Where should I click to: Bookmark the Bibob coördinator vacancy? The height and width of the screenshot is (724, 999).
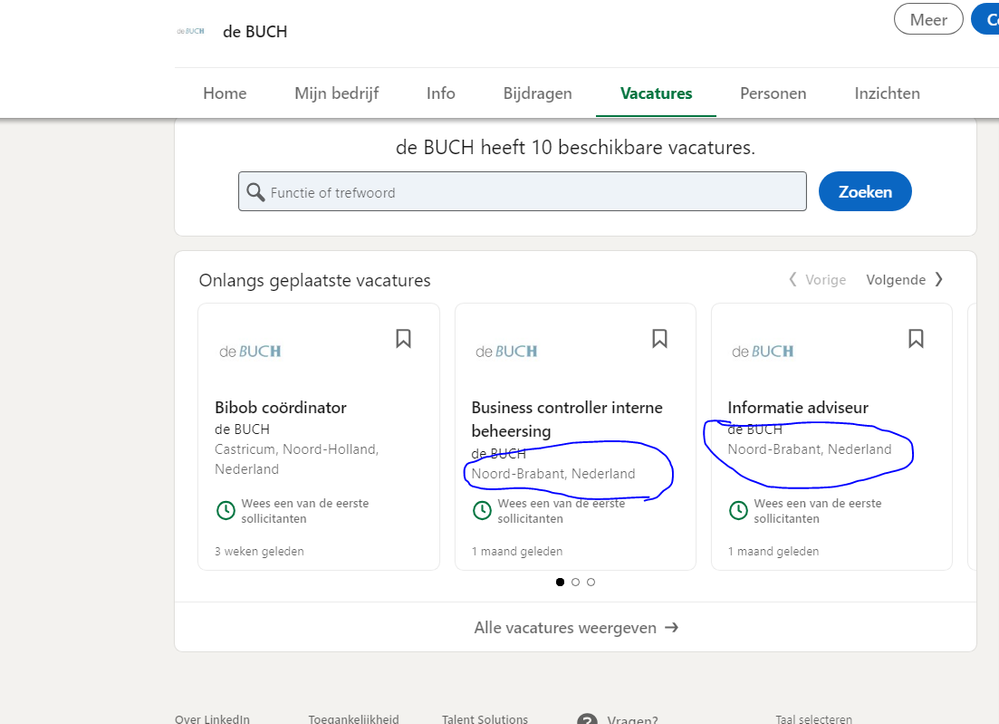403,339
